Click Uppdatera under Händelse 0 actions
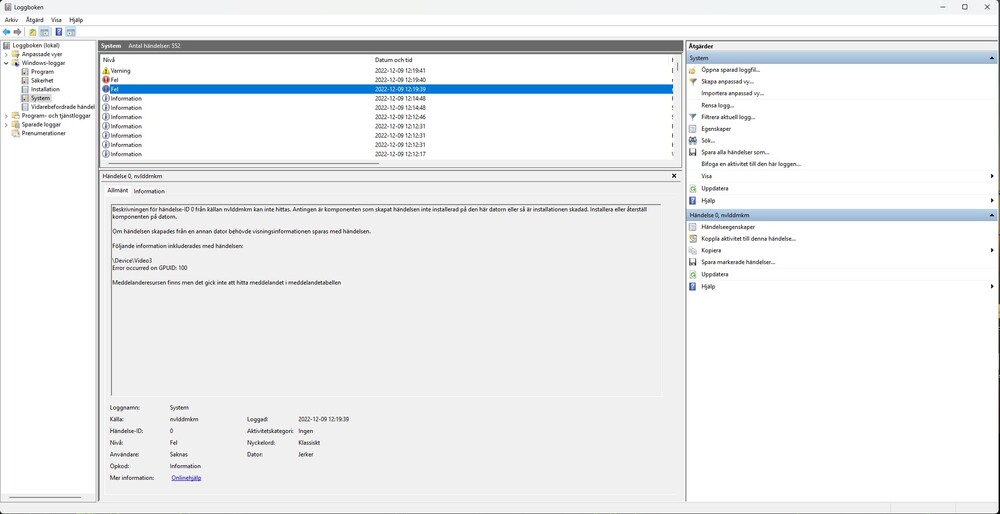Screen dimensions: 1000x514 click(714, 274)
